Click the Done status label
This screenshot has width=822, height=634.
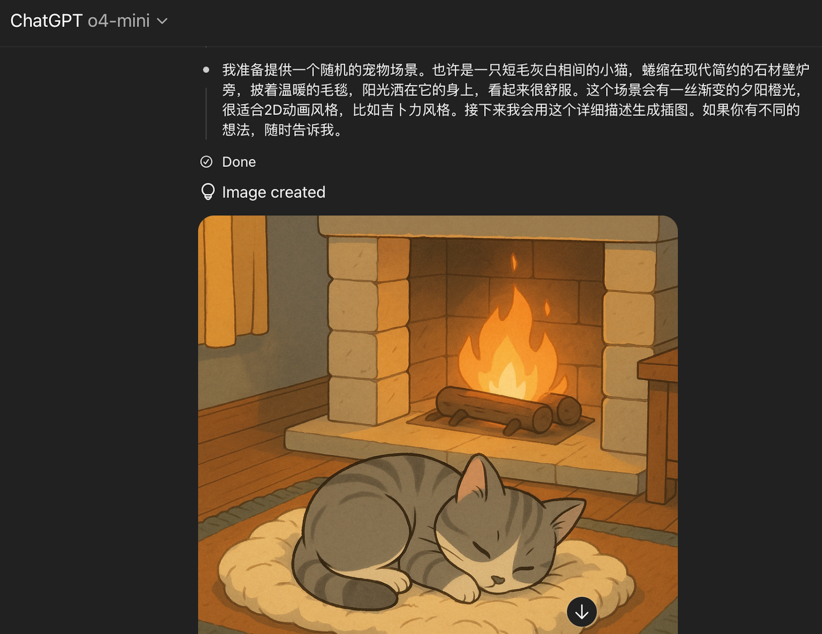pyautogui.click(x=239, y=162)
